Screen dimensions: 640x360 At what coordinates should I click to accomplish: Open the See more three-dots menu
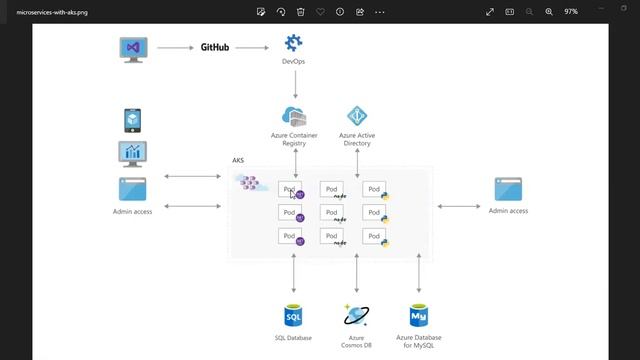point(380,12)
